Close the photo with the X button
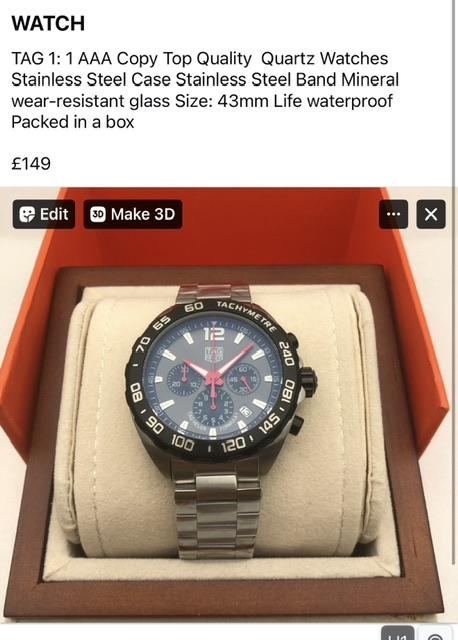 point(431,214)
